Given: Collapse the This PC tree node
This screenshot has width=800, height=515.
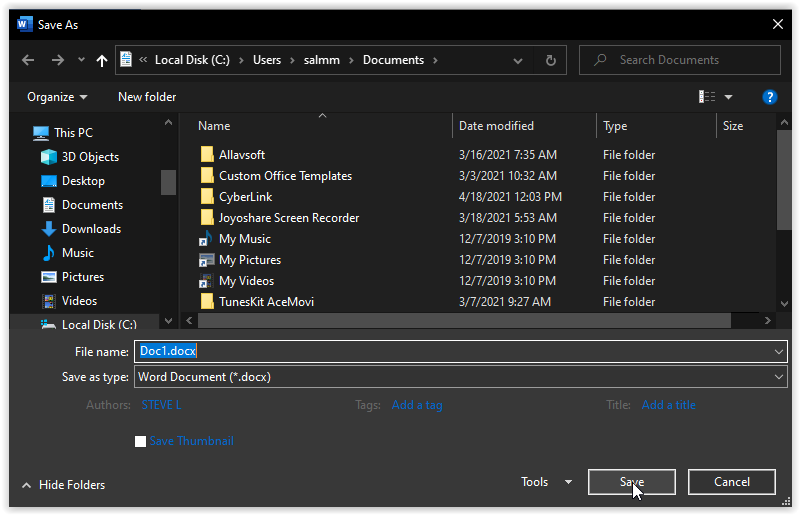Looking at the screenshot, I should (x=22, y=133).
